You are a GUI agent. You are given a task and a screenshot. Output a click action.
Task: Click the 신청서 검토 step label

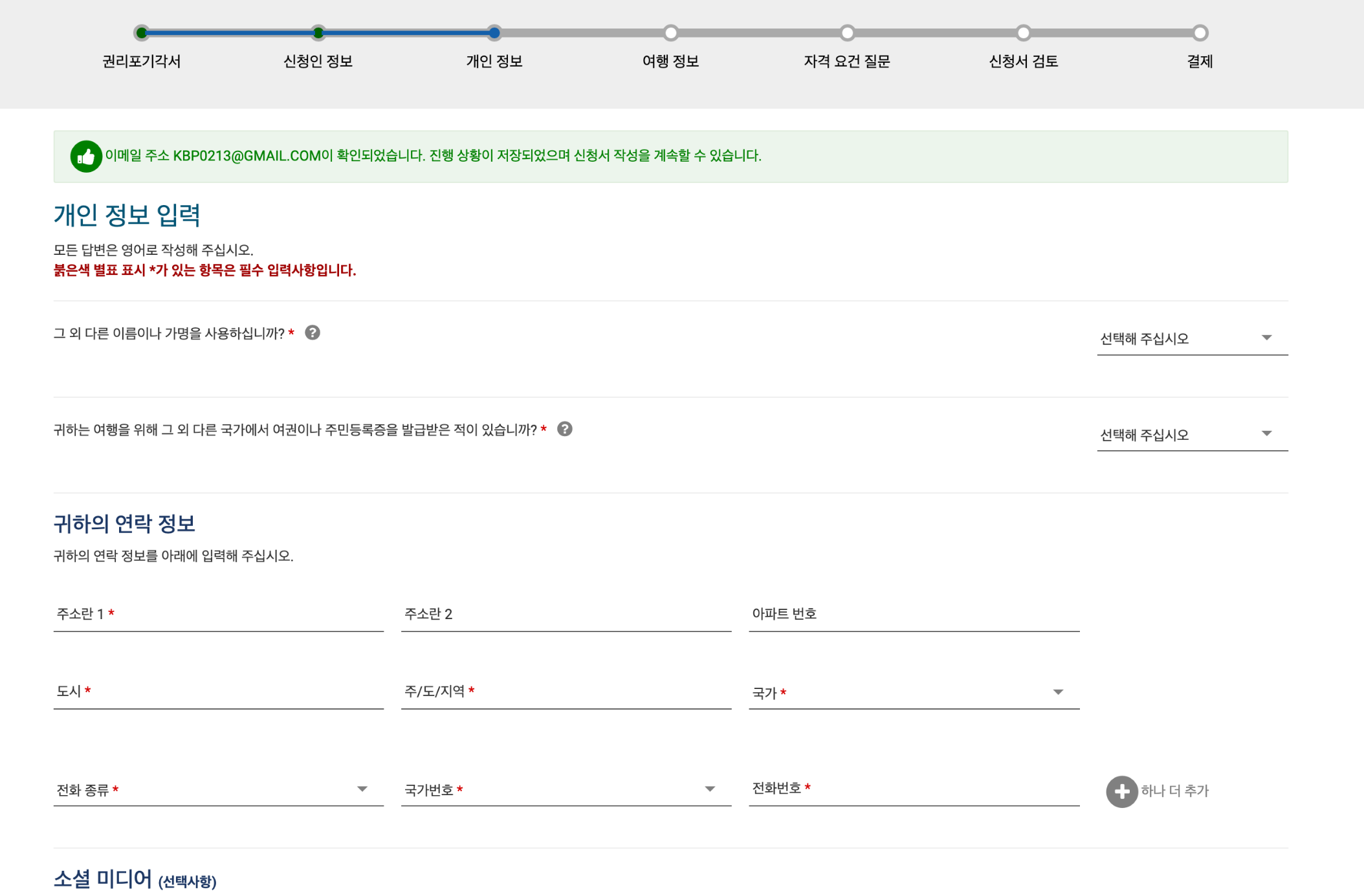coord(1023,61)
